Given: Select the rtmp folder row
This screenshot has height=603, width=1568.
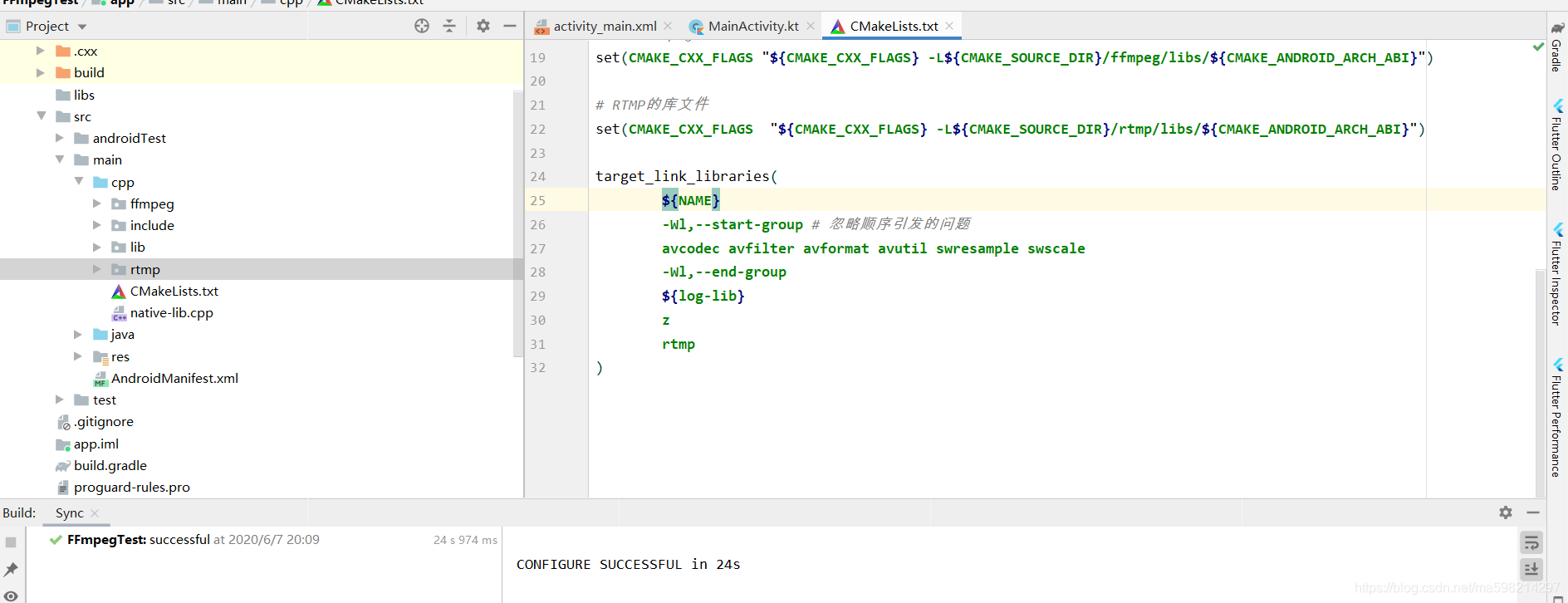Looking at the screenshot, I should click(x=262, y=269).
